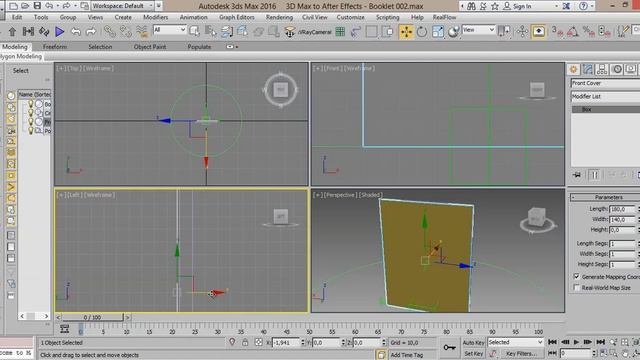Click the Set Key button

(x=473, y=353)
